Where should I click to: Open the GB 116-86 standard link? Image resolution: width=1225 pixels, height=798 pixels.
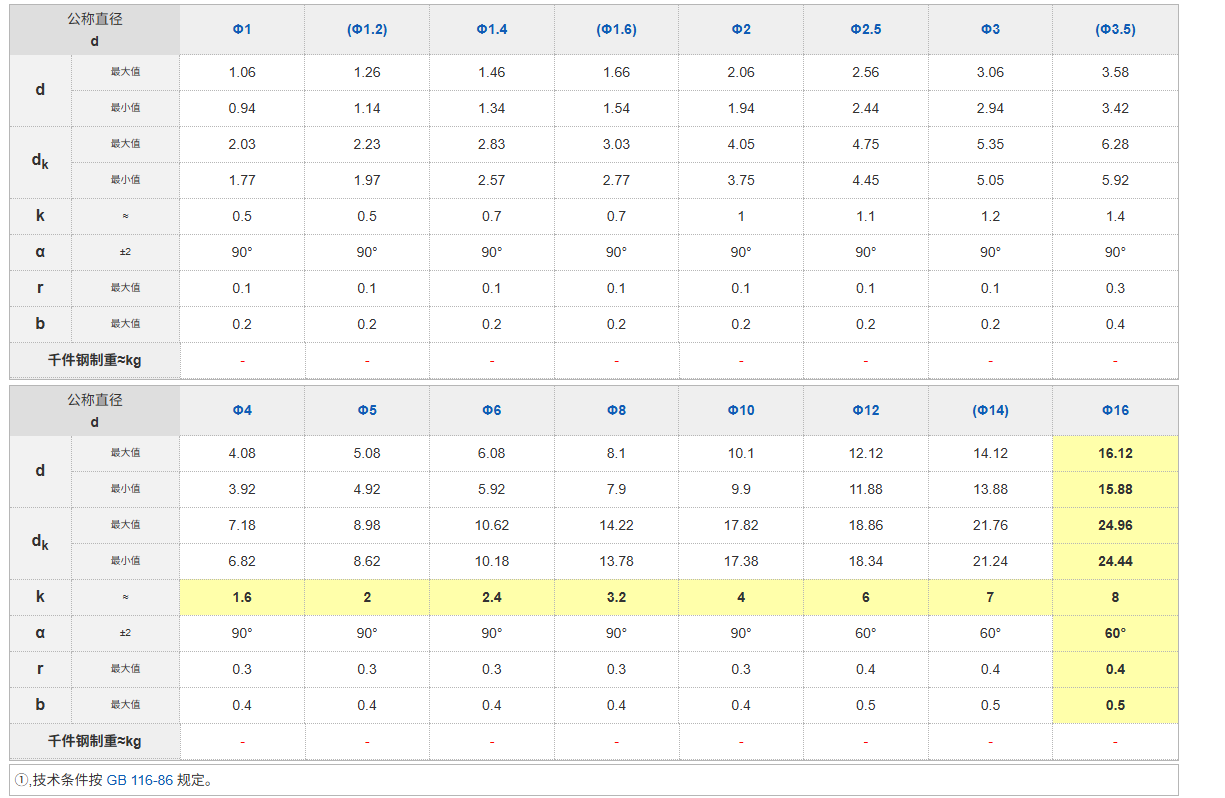click(x=139, y=780)
